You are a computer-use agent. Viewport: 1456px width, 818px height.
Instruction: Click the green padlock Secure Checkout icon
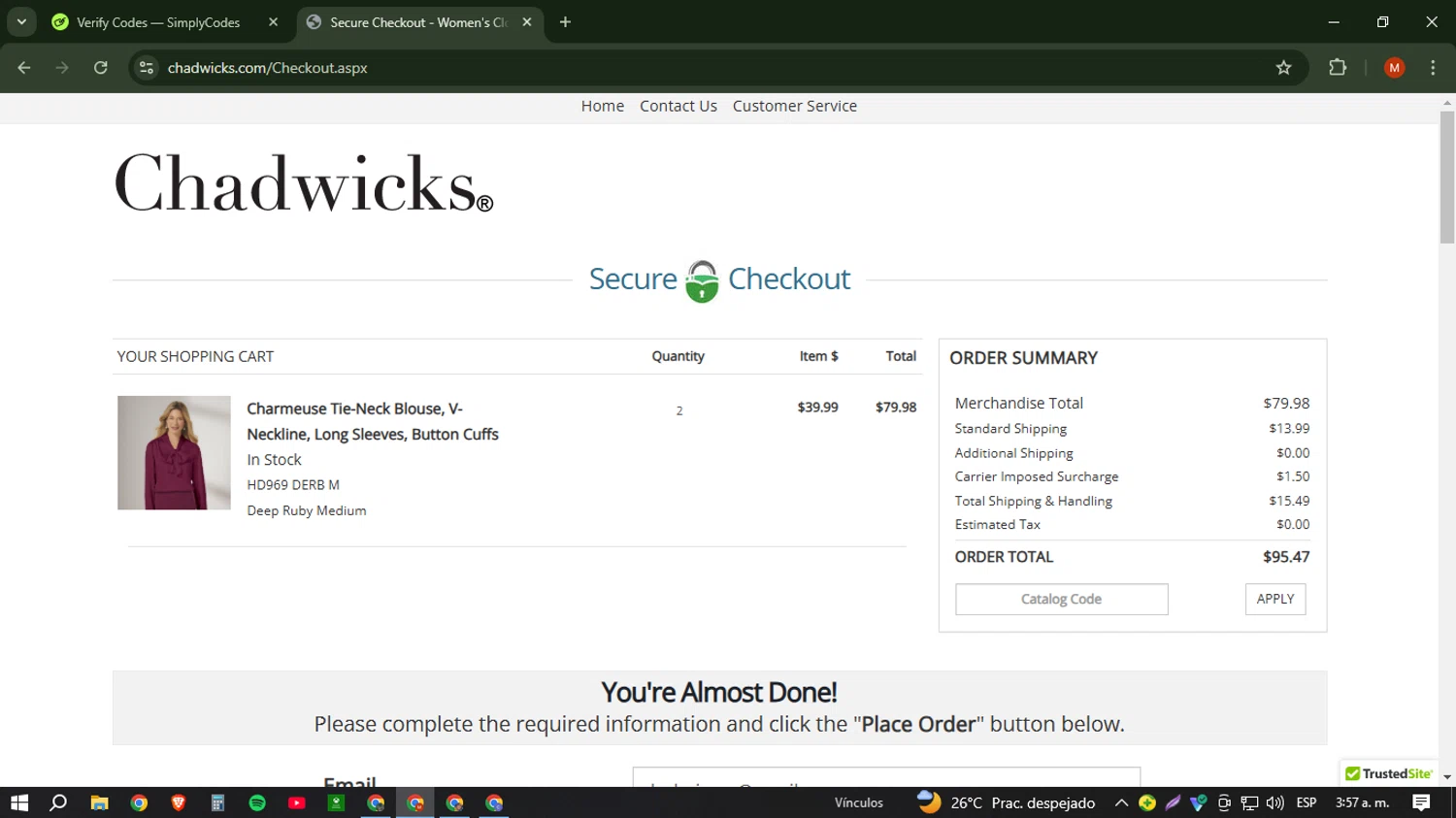[x=702, y=280]
